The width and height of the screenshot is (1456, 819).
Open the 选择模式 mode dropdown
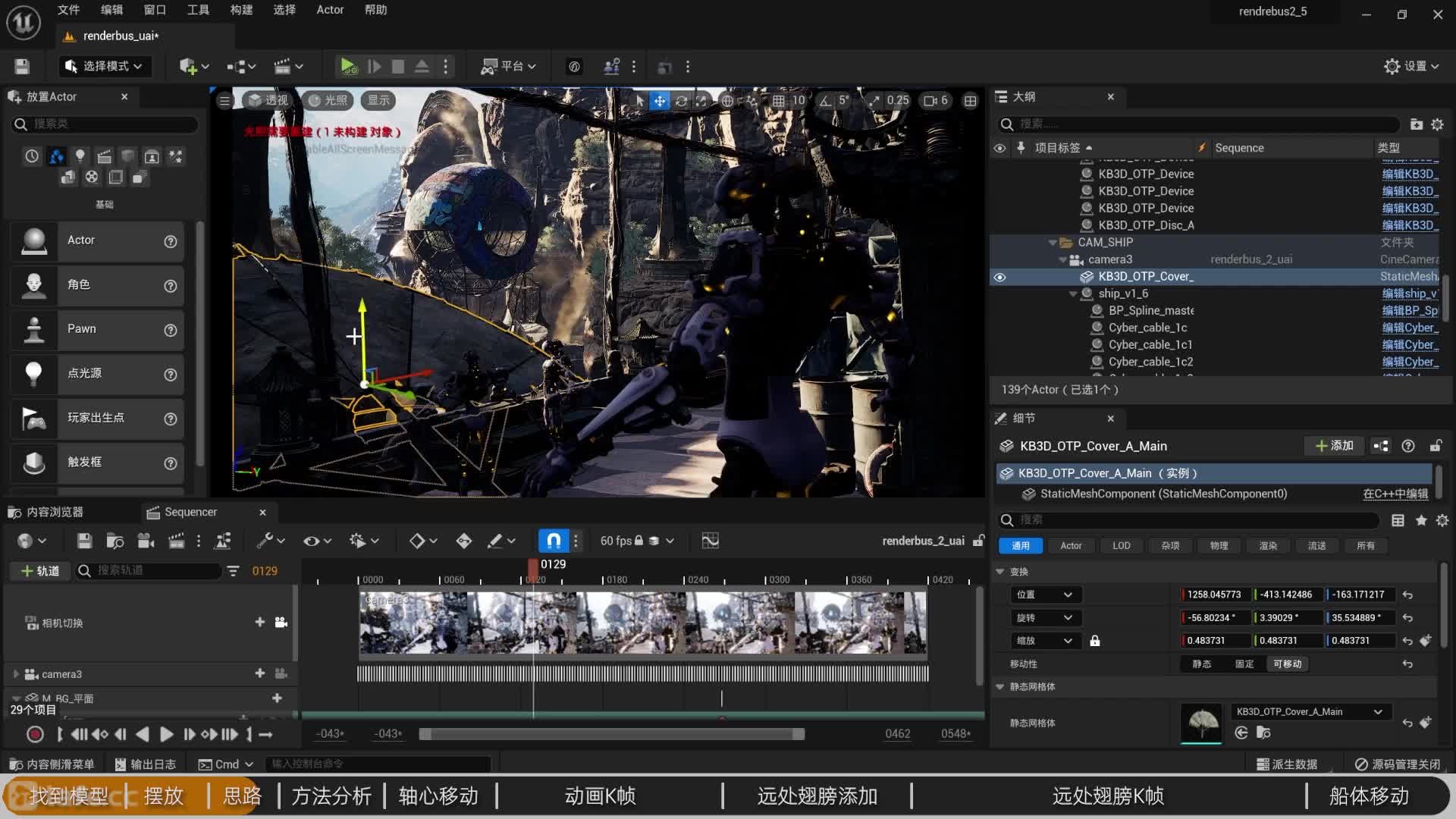(x=105, y=67)
